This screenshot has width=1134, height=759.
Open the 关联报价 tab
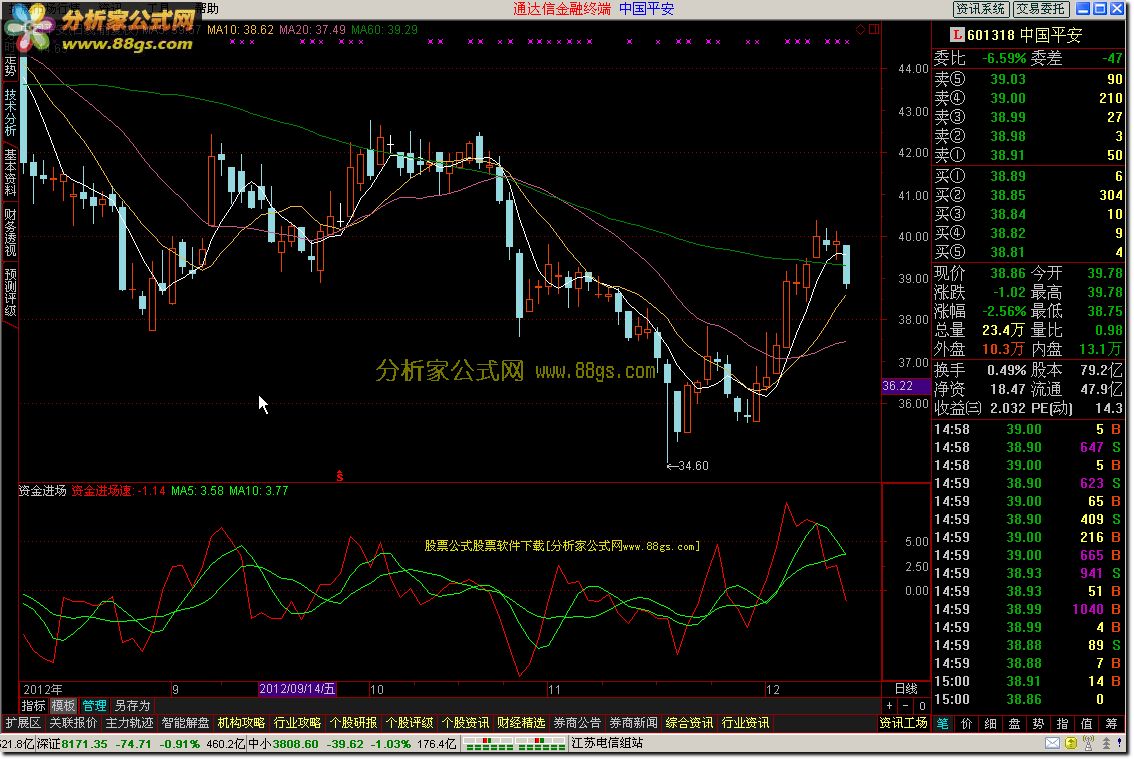[x=73, y=723]
